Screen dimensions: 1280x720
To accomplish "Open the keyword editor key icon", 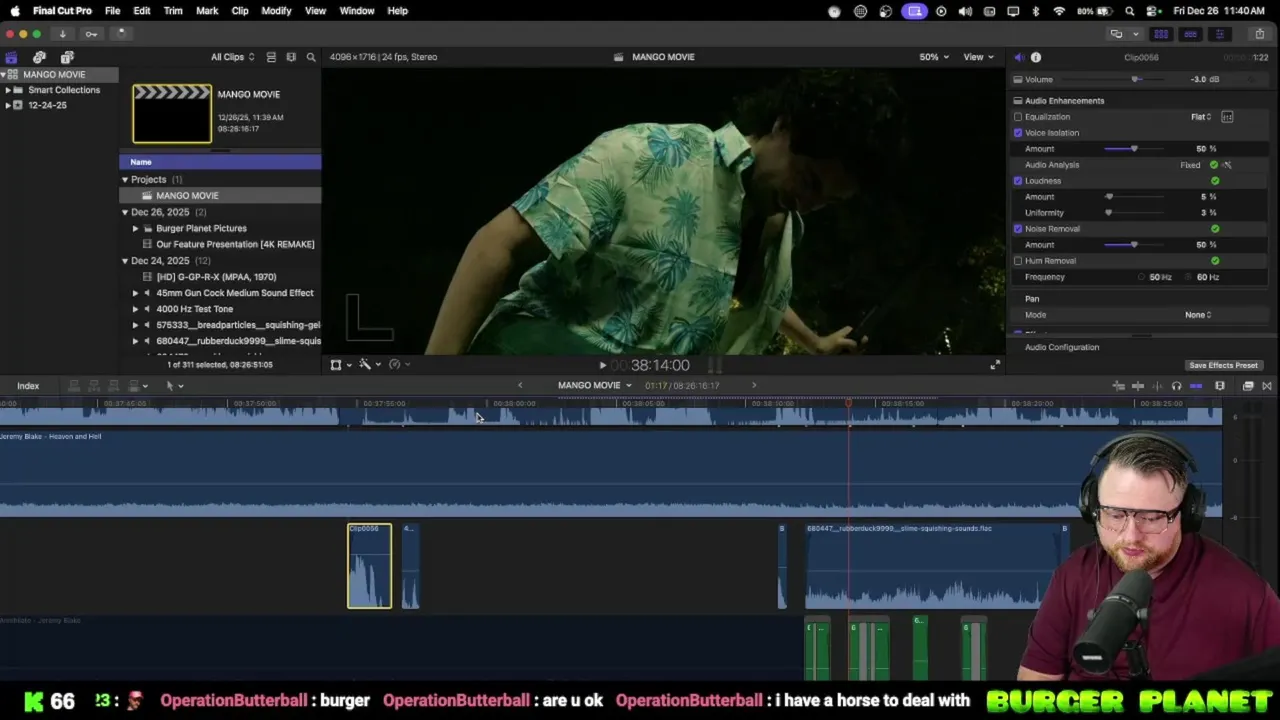I will [91, 33].
